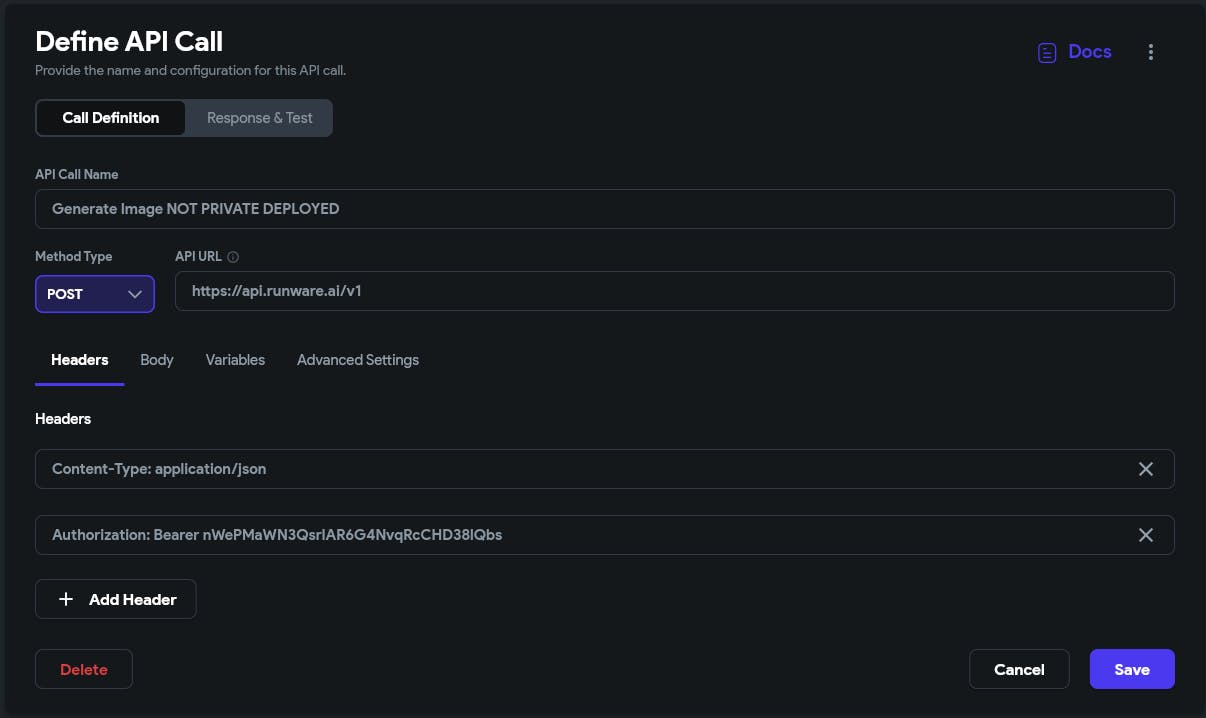Click the API URL info icon
Viewport: 1206px width, 718px height.
233,257
